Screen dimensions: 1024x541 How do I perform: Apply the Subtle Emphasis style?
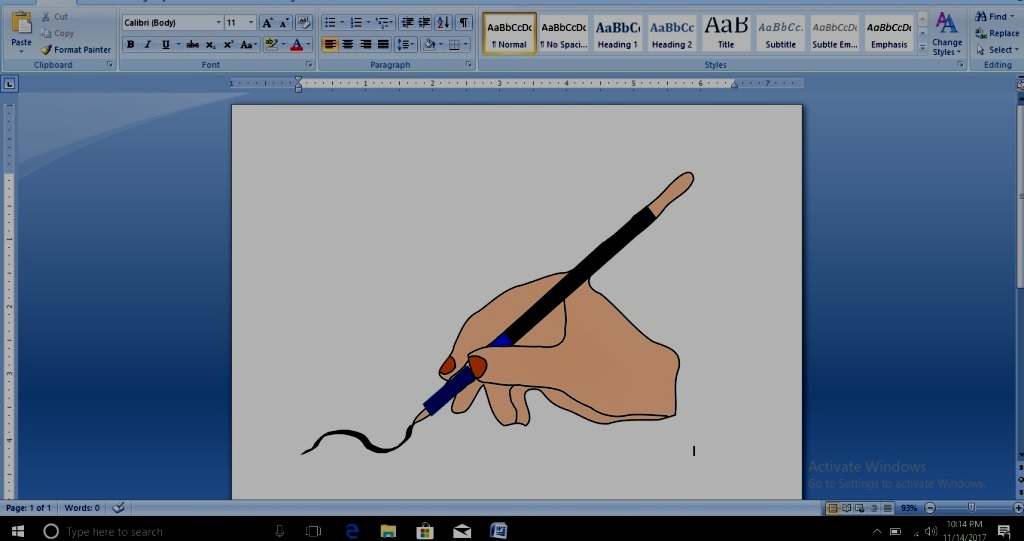pos(835,33)
